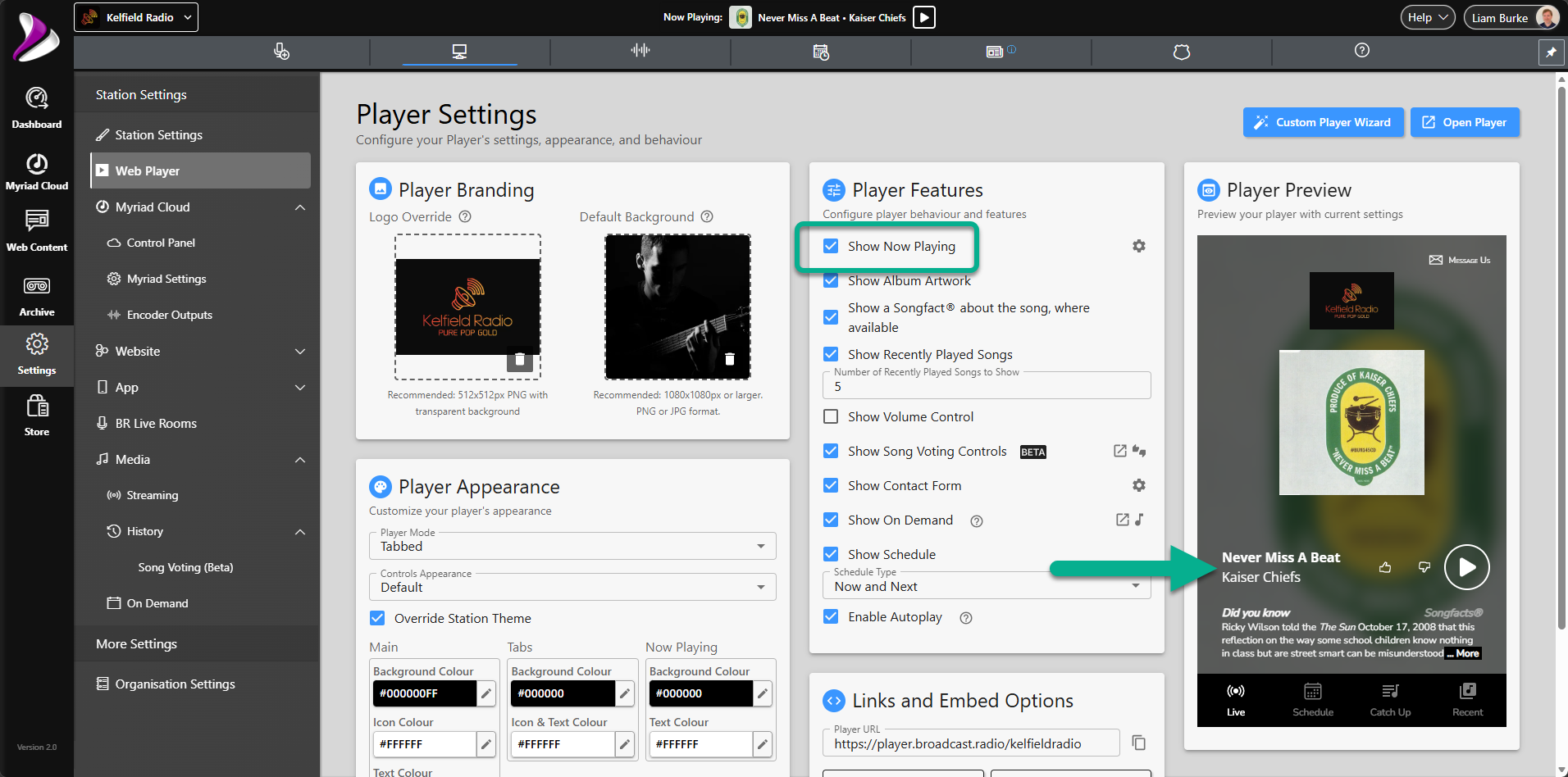Image resolution: width=1568 pixels, height=777 pixels.
Task: Delete the logo override image
Action: click(519, 359)
